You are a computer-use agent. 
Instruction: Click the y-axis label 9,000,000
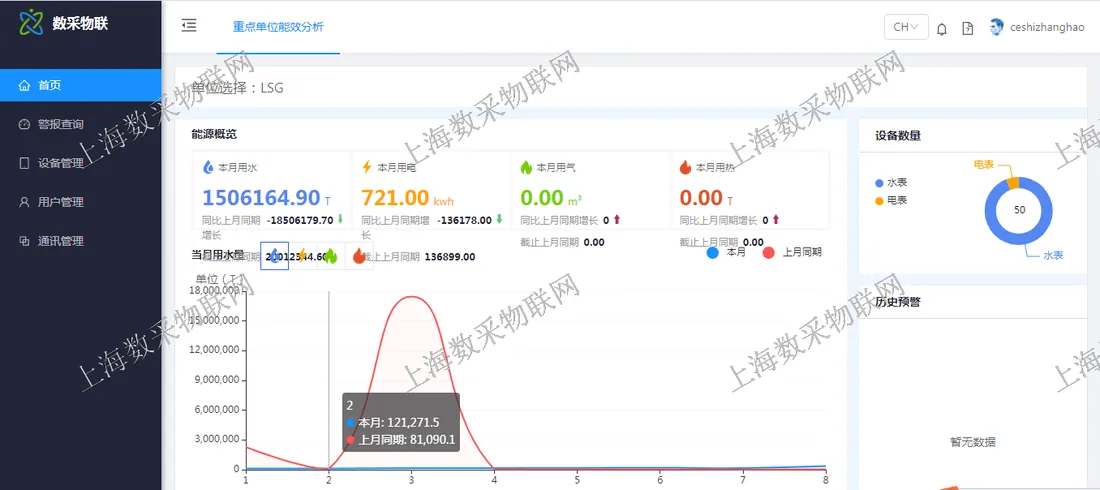click(x=215, y=380)
